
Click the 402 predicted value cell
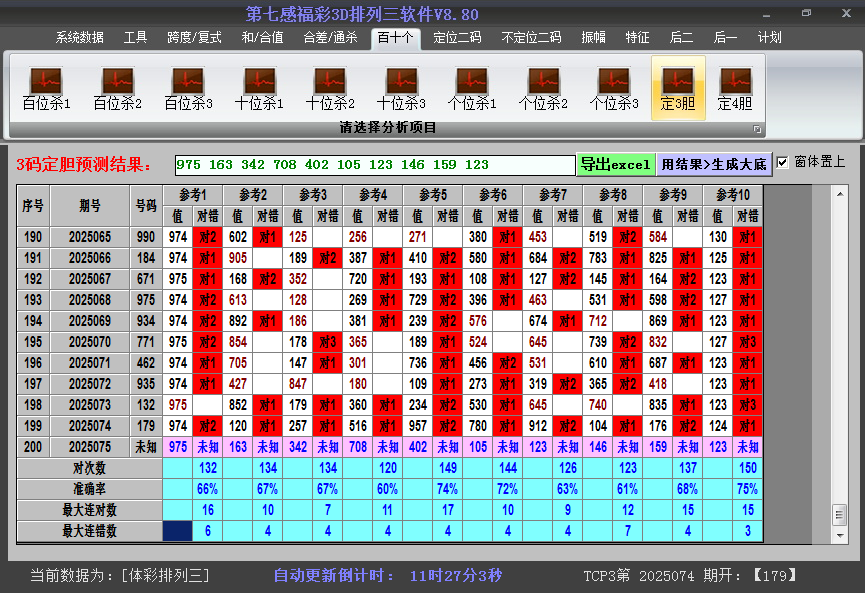pyautogui.click(x=418, y=447)
